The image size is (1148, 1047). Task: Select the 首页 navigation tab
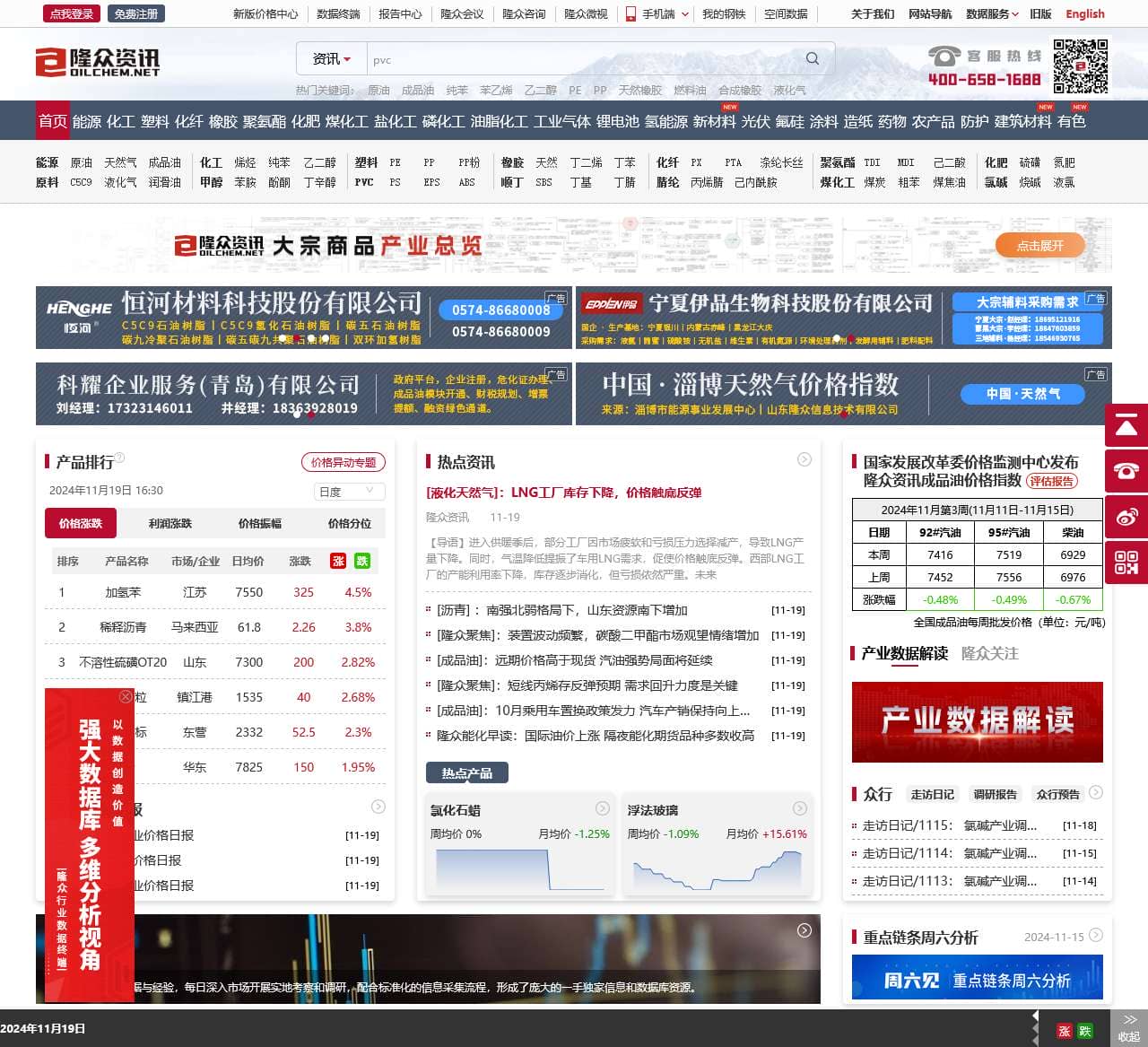point(52,121)
